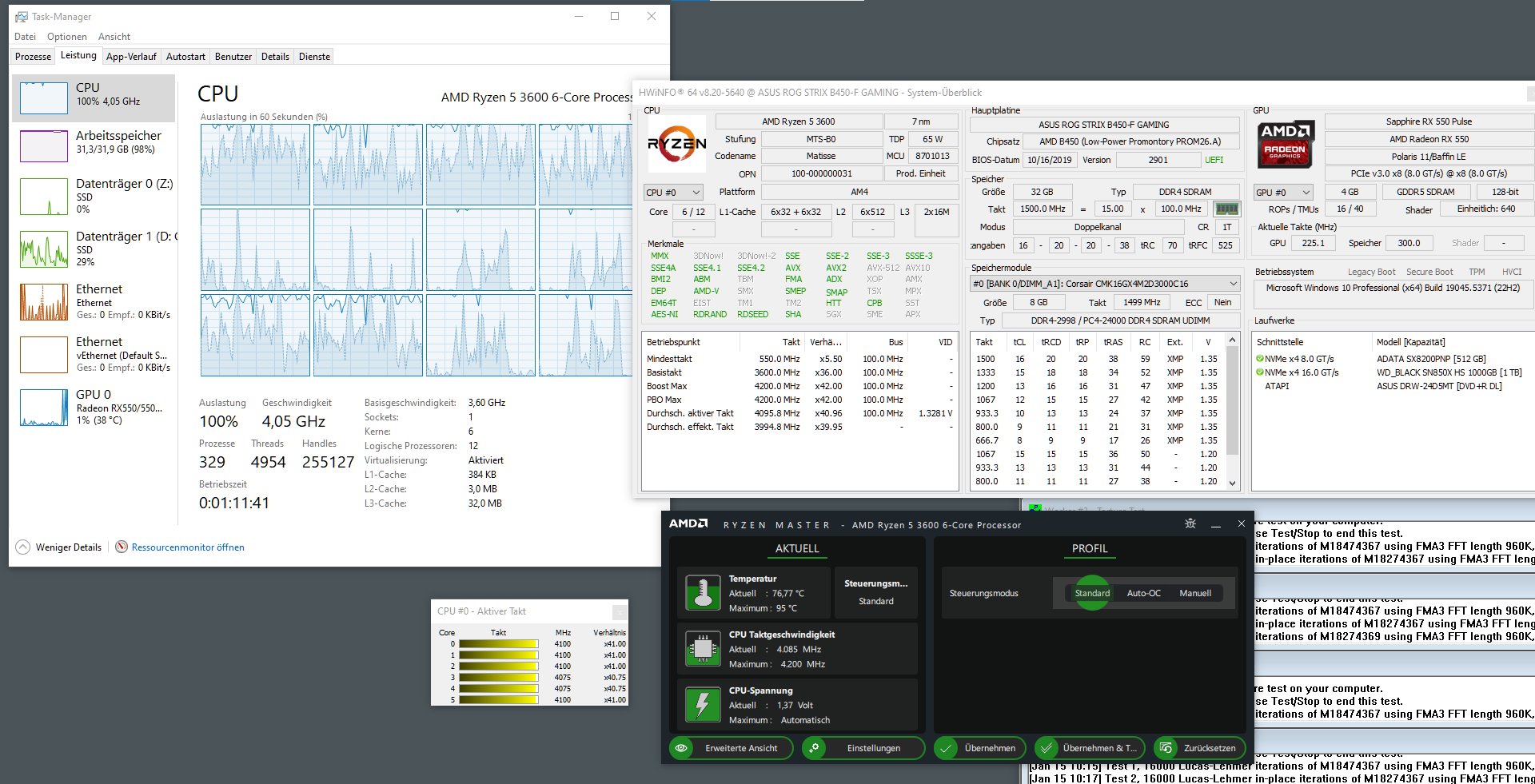Select the AKTUELL section header in Ryzen Master
Screen dimensions: 1535x784
click(797, 549)
